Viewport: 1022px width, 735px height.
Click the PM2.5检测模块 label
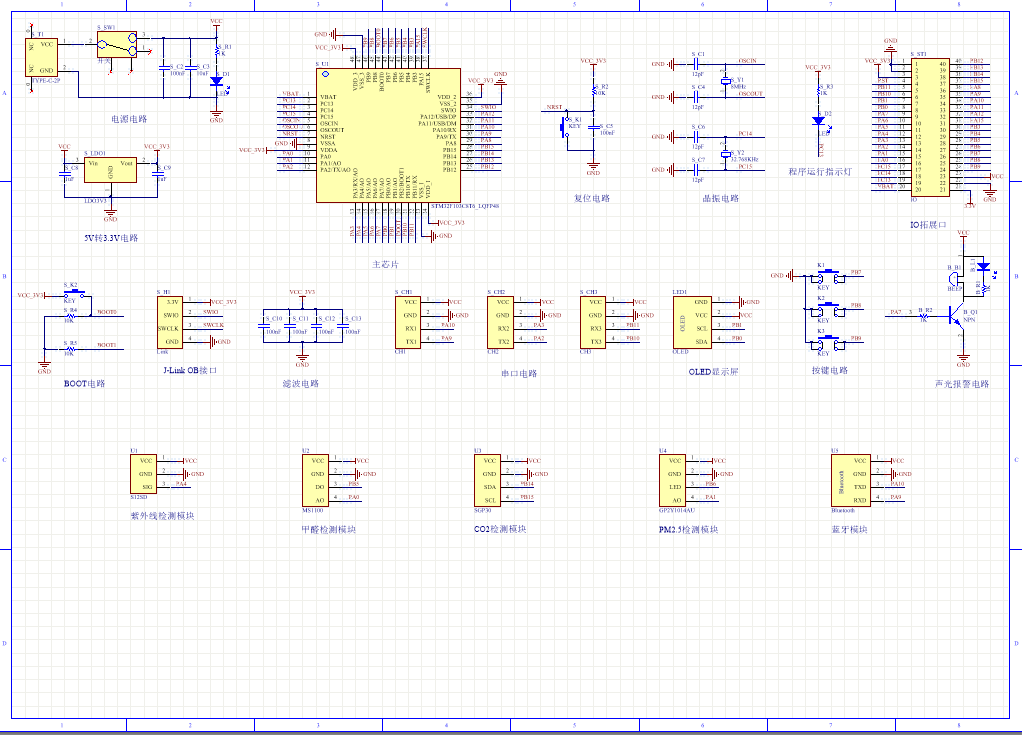(x=688, y=529)
